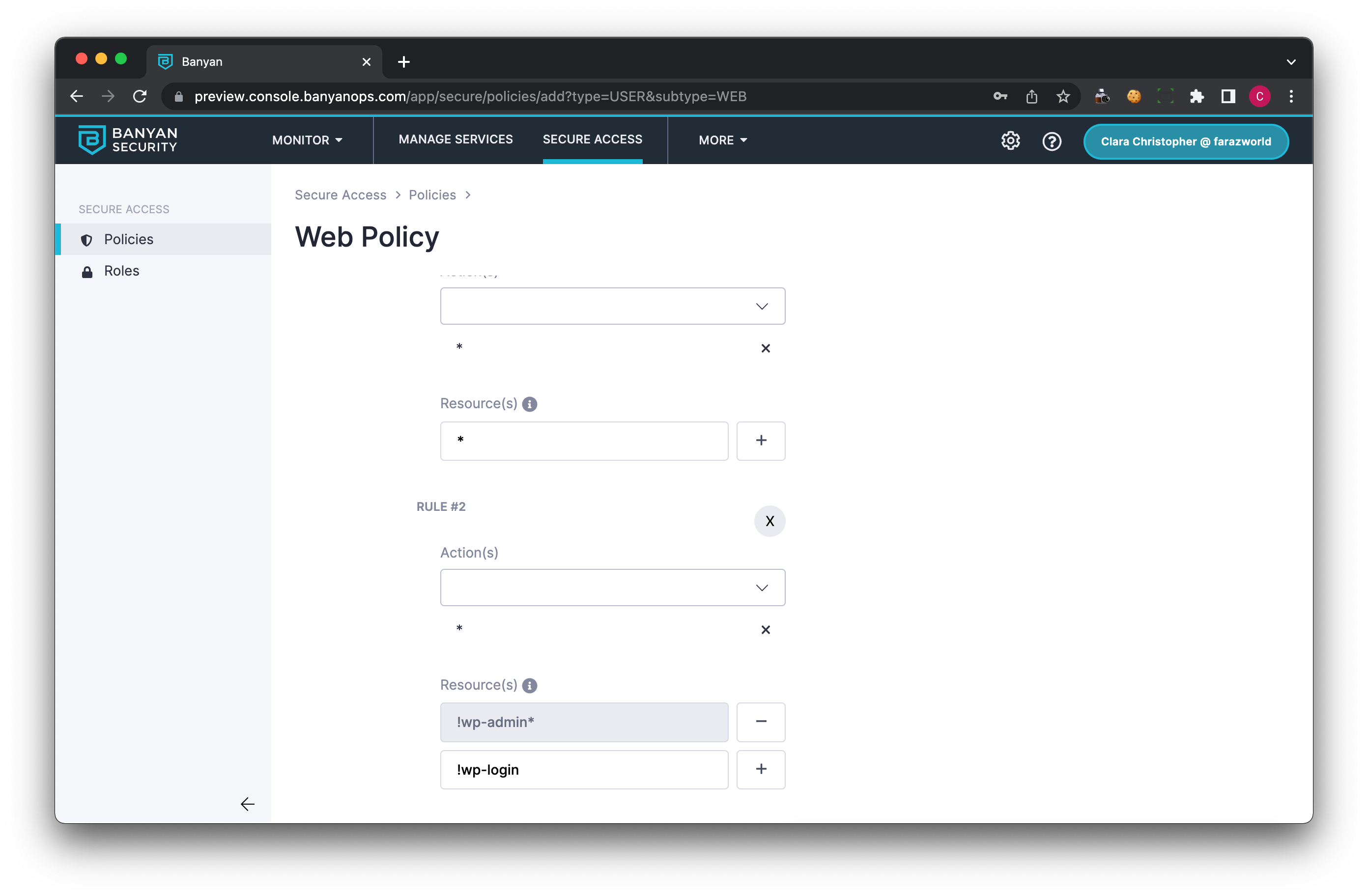
Task: Open the Banyan help icon
Action: [x=1052, y=141]
